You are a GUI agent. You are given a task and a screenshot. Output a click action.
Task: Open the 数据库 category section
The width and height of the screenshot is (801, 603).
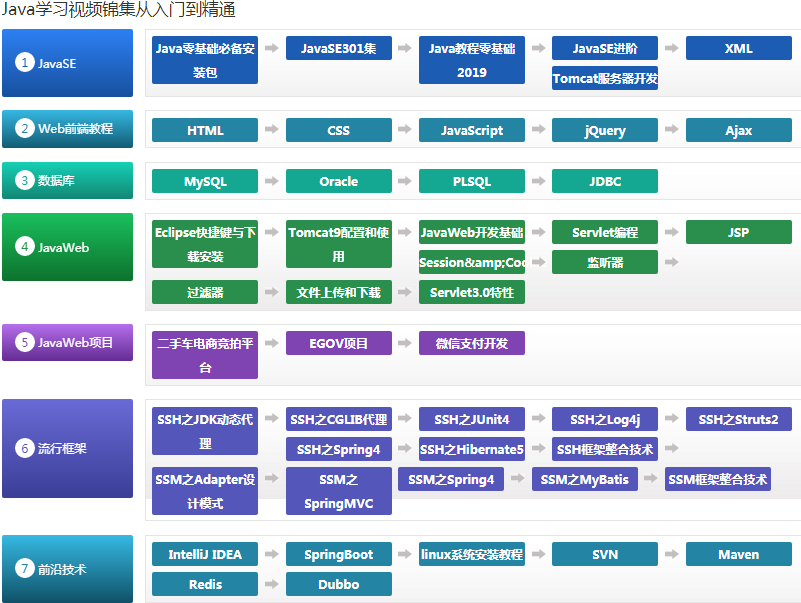tap(67, 181)
